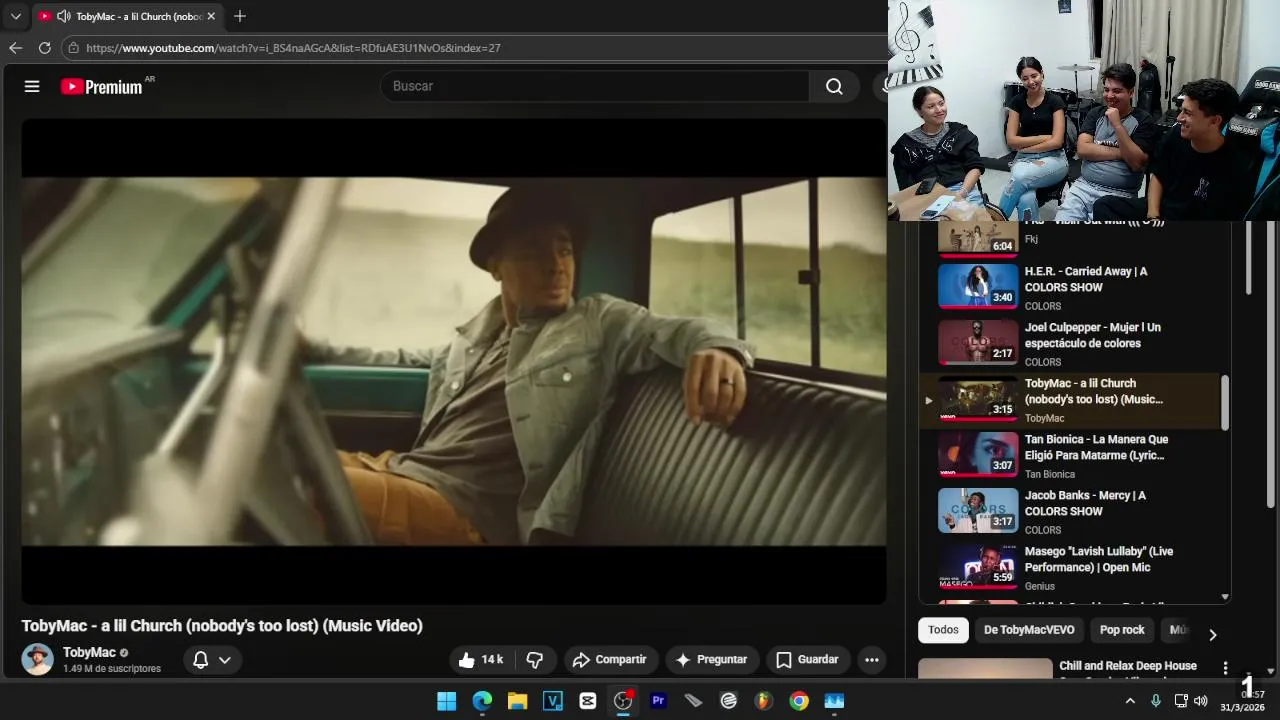Open Adobe Premiere Pro from taskbar
Screen dimensions: 1280x720
click(x=658, y=701)
